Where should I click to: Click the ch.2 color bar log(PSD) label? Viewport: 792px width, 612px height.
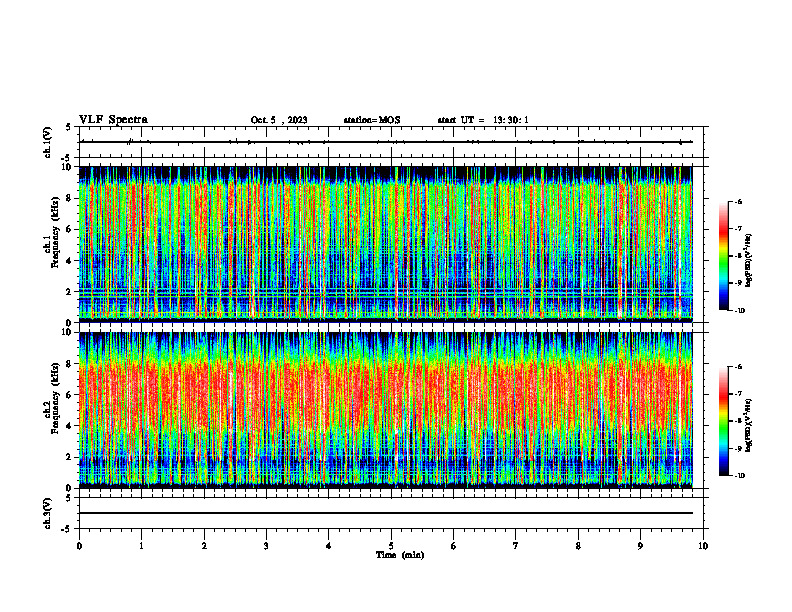[x=748, y=425]
